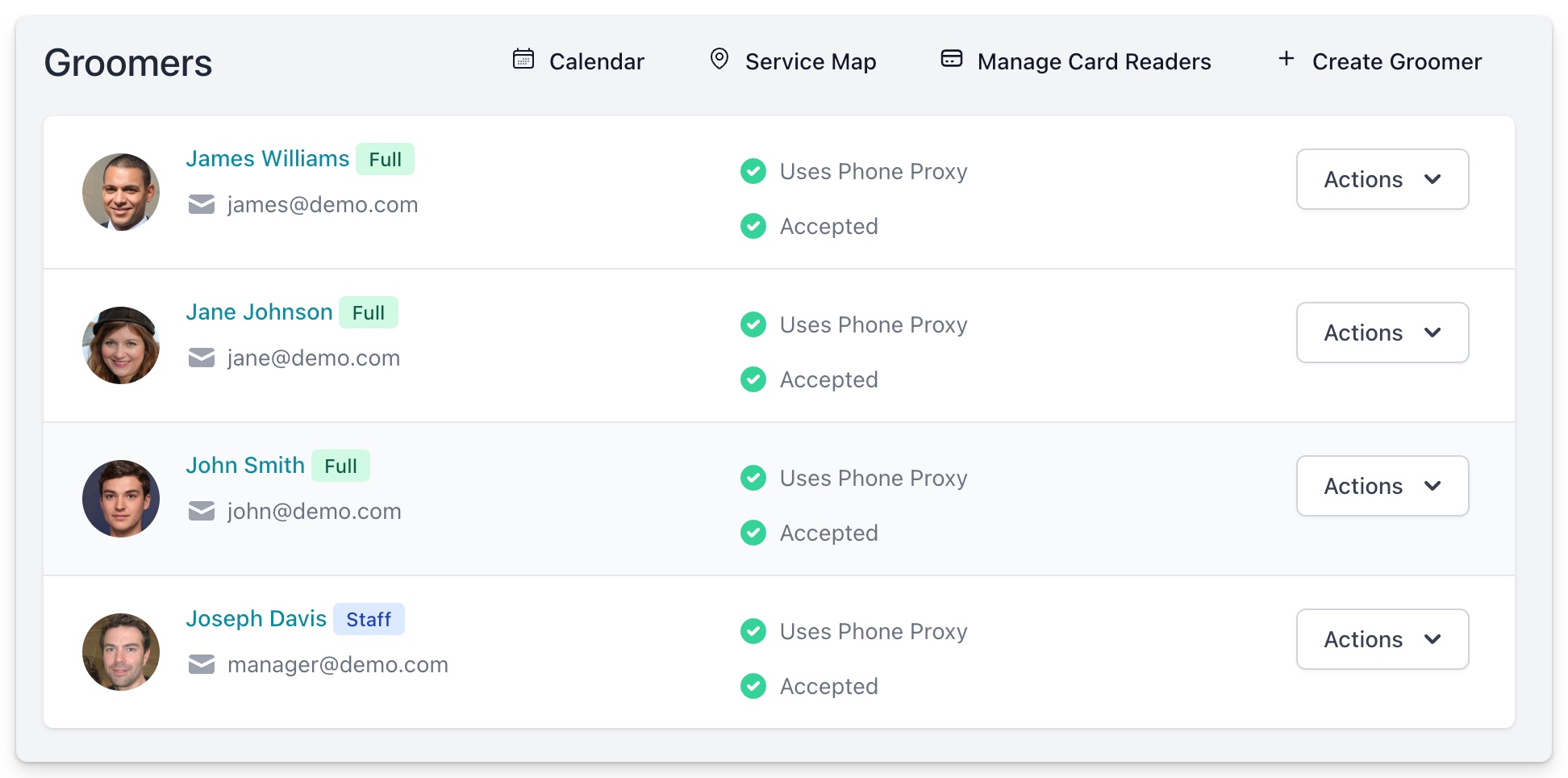Open Actions dropdown for James Williams
This screenshot has width=1568, height=778.
pos(1382,179)
